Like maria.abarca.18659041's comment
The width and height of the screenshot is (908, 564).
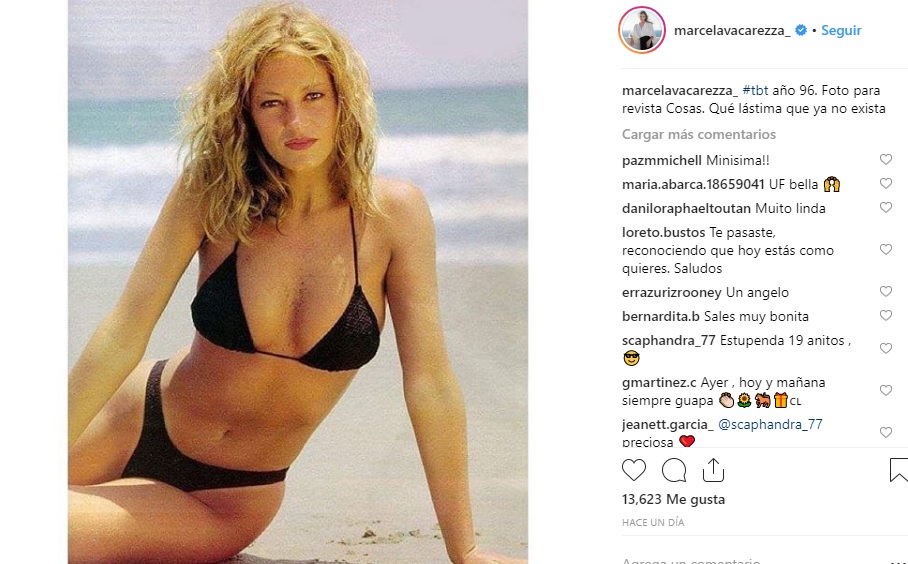click(x=885, y=184)
